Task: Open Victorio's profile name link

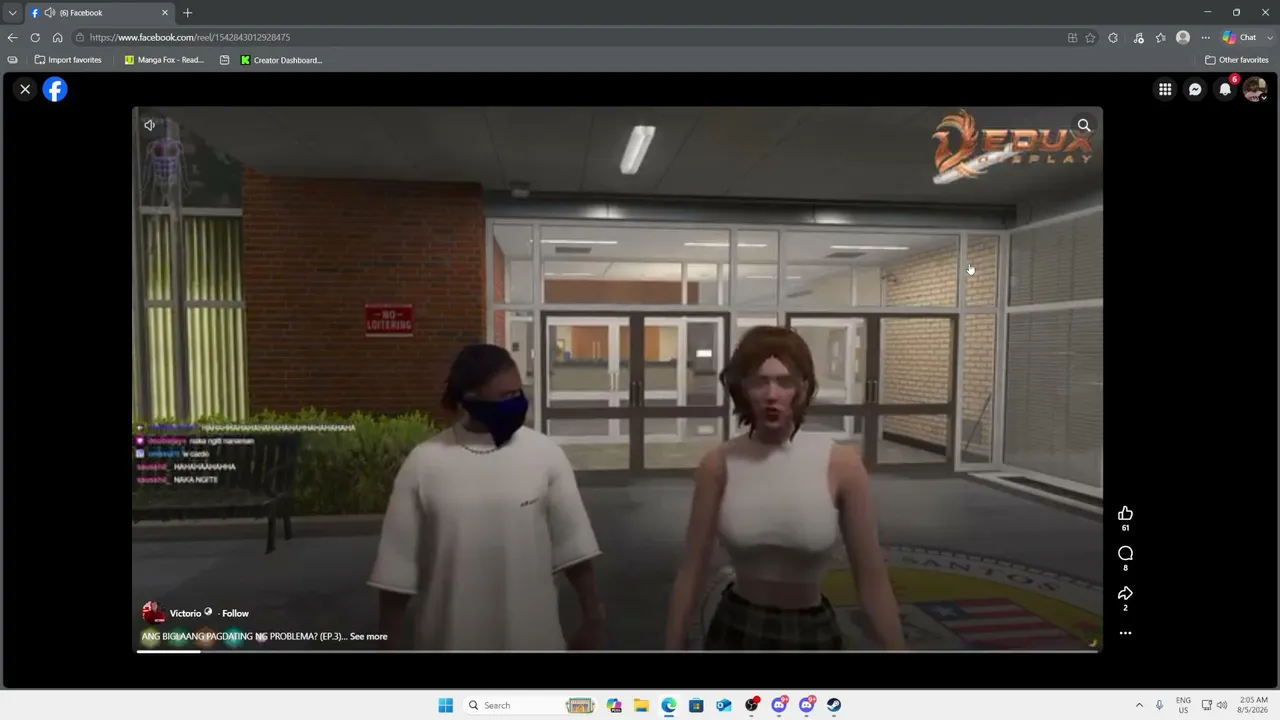Action: pyautogui.click(x=186, y=613)
